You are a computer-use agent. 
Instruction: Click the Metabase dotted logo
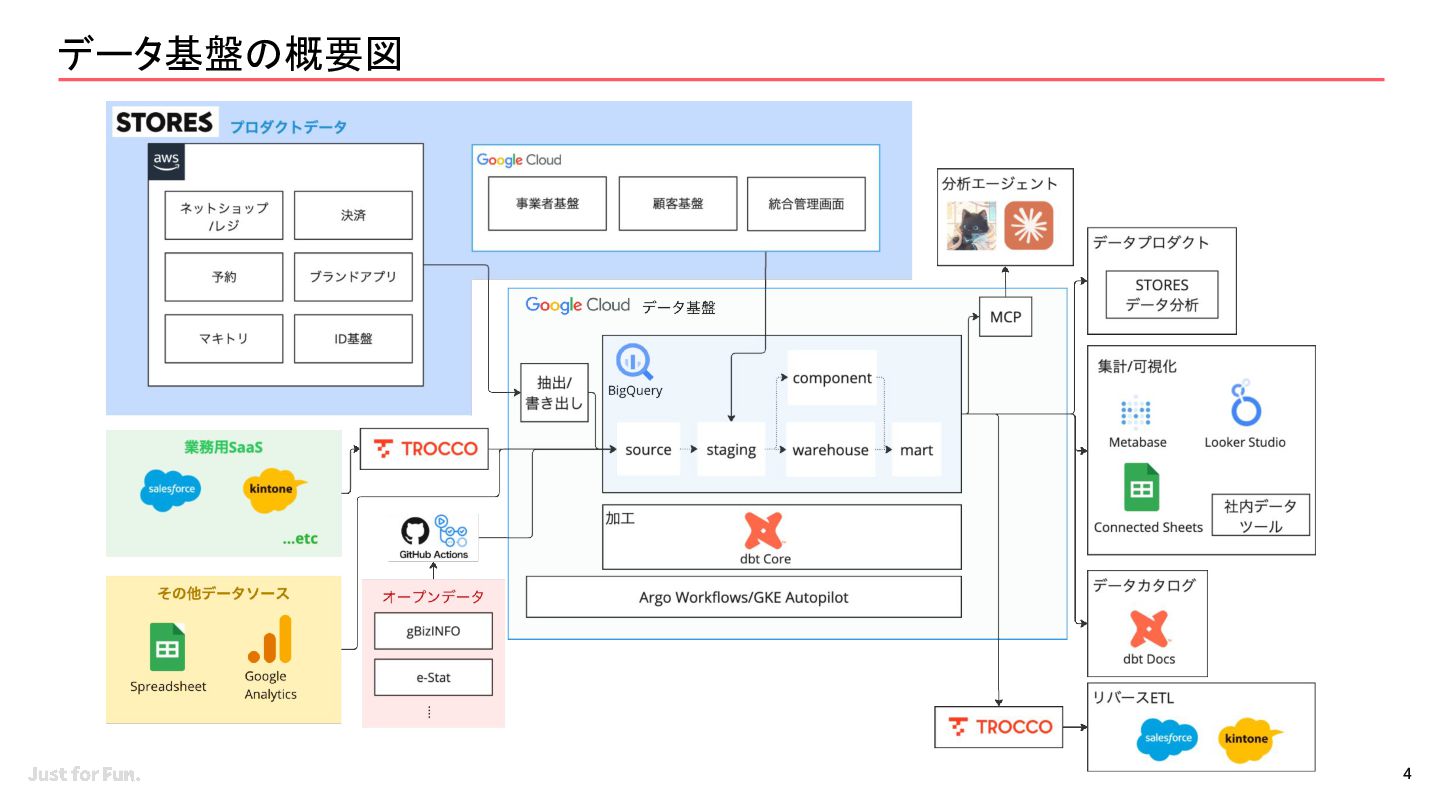(x=1136, y=413)
